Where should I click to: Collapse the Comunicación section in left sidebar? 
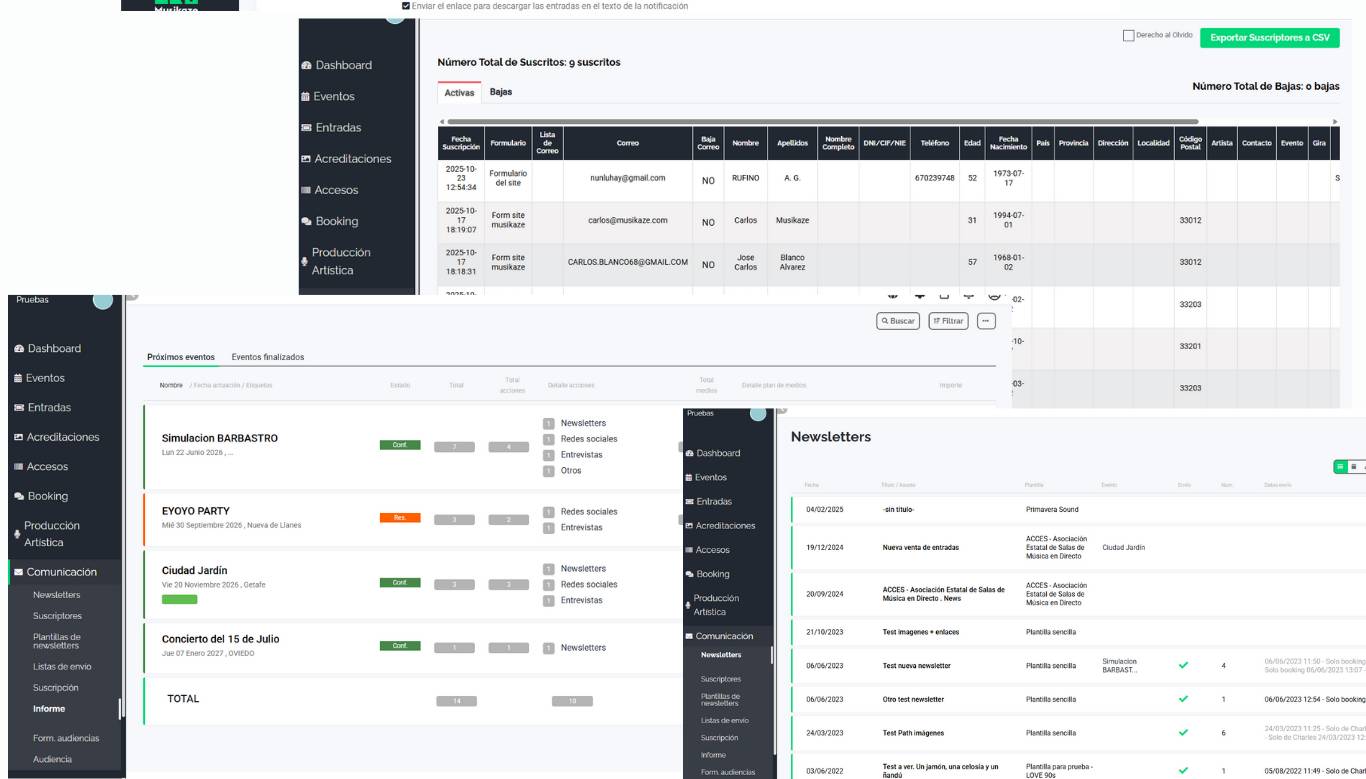(x=61, y=573)
